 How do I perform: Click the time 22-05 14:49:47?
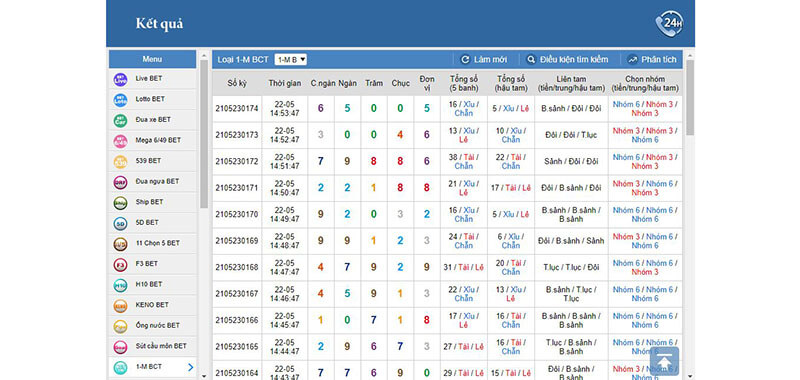coord(285,215)
